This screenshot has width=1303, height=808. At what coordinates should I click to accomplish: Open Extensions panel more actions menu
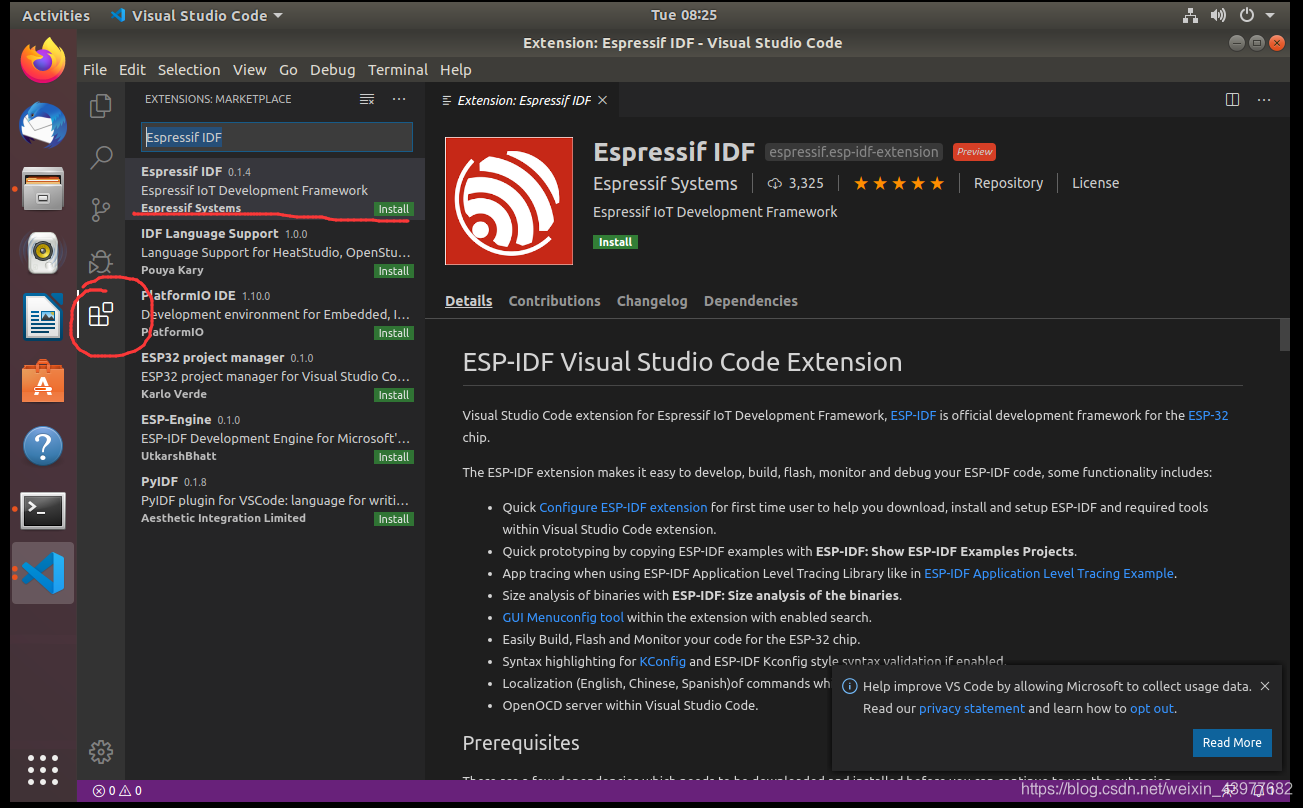(x=399, y=99)
